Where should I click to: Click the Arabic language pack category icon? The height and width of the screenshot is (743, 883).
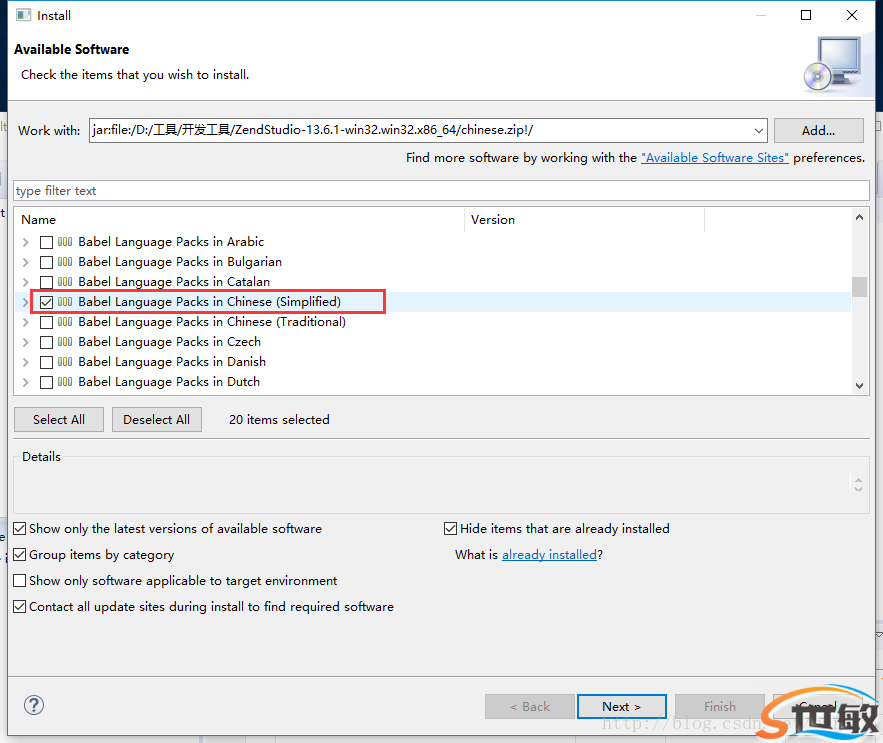(x=65, y=242)
